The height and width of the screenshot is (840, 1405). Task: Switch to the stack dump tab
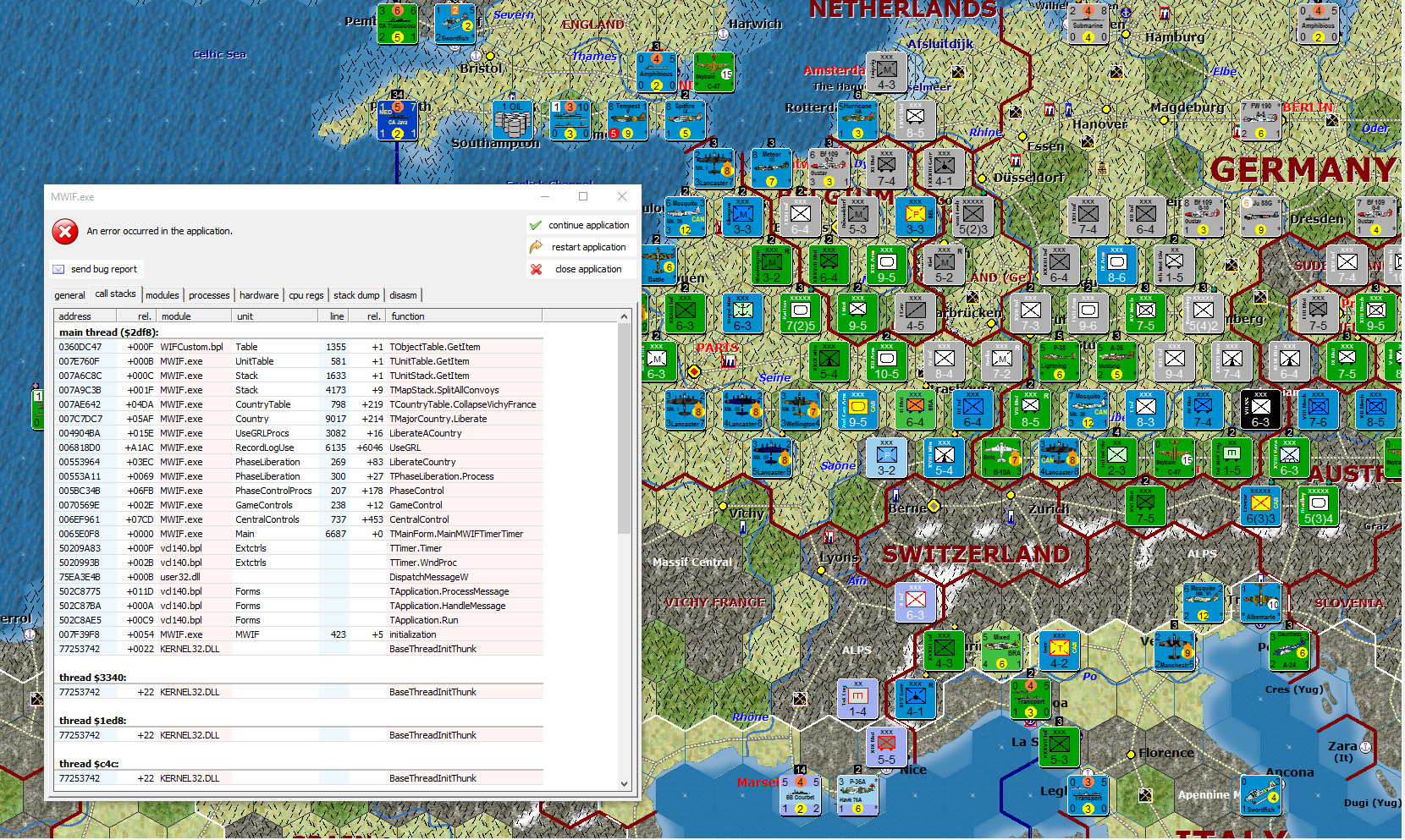point(356,295)
